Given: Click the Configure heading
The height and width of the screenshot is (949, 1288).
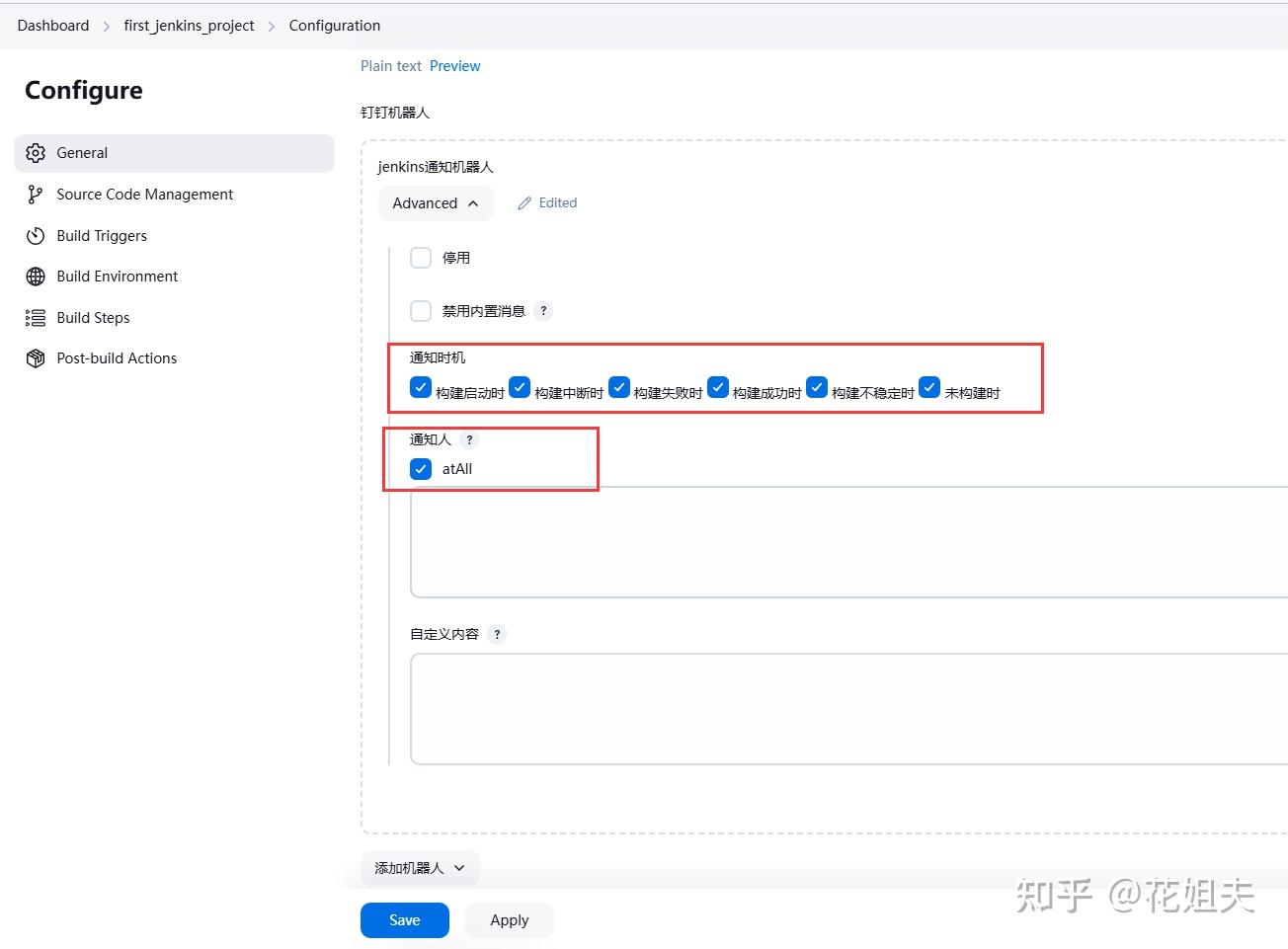Looking at the screenshot, I should click(84, 91).
